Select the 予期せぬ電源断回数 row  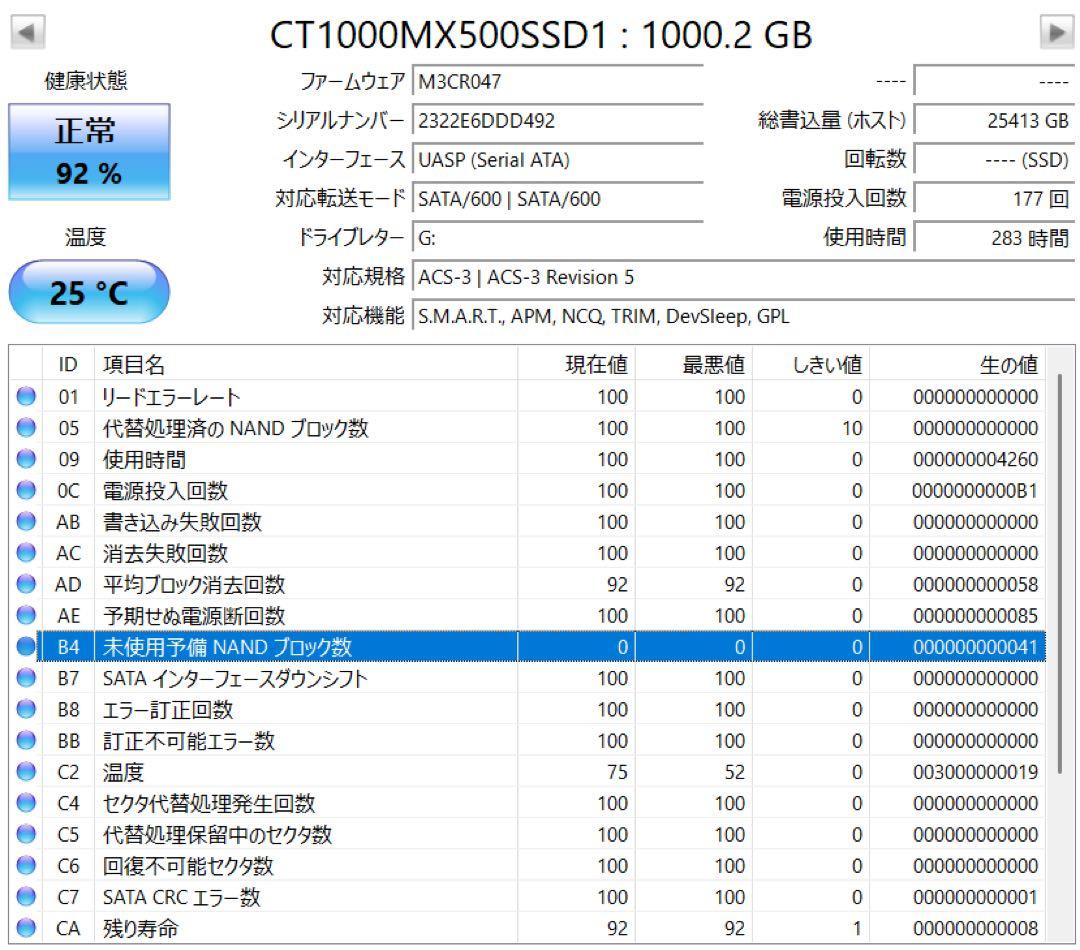[x=250, y=616]
